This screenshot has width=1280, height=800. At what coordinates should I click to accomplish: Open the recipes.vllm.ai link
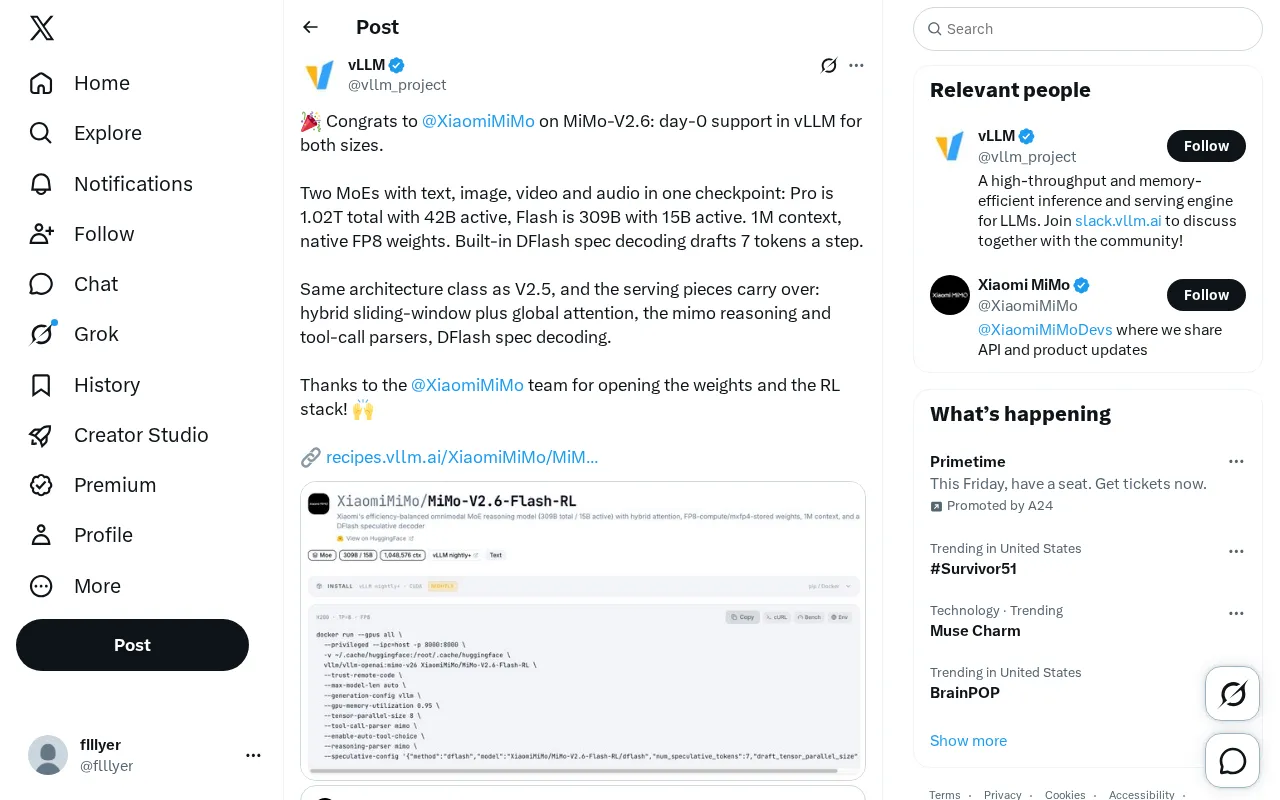[x=461, y=457]
